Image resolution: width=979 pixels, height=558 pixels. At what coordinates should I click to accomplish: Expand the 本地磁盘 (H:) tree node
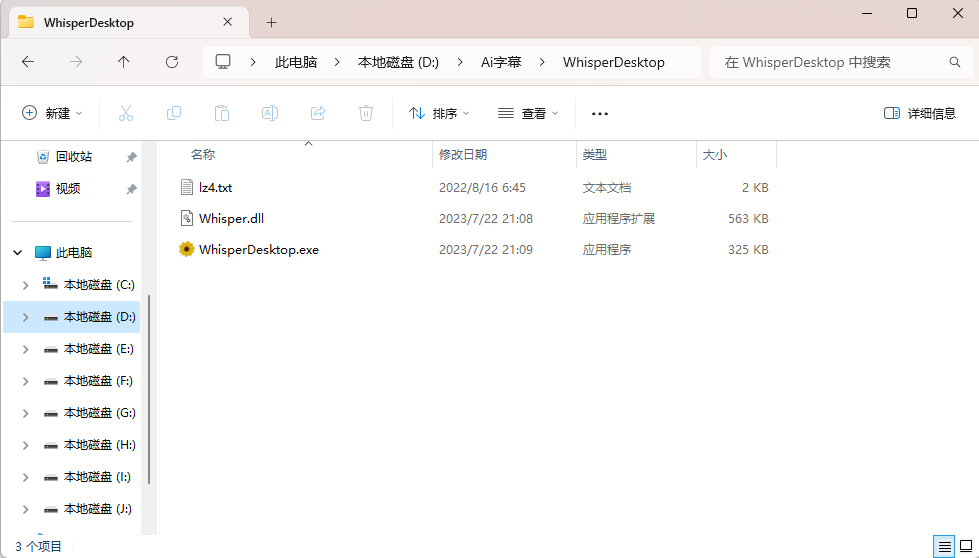[x=26, y=445]
